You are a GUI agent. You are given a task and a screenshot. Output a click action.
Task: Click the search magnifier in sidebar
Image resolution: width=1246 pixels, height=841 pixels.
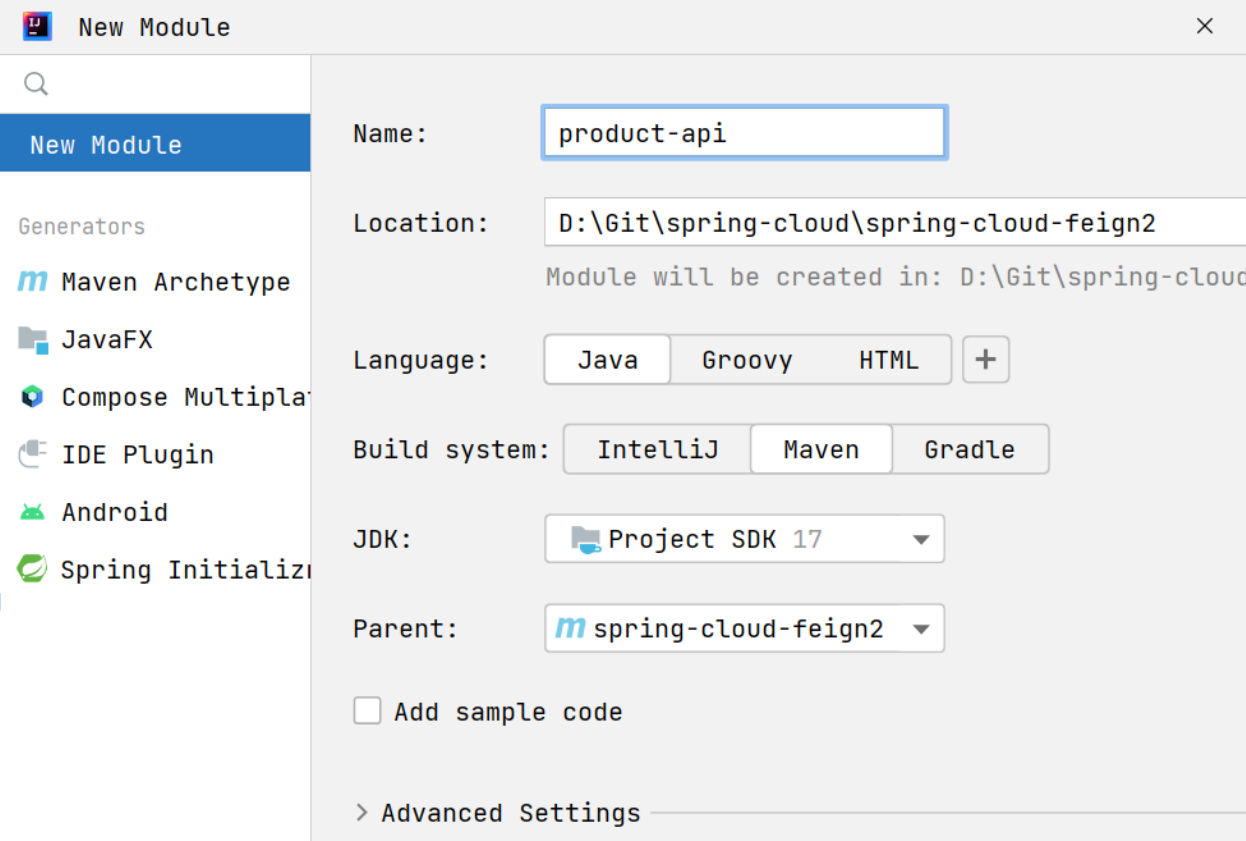click(36, 84)
